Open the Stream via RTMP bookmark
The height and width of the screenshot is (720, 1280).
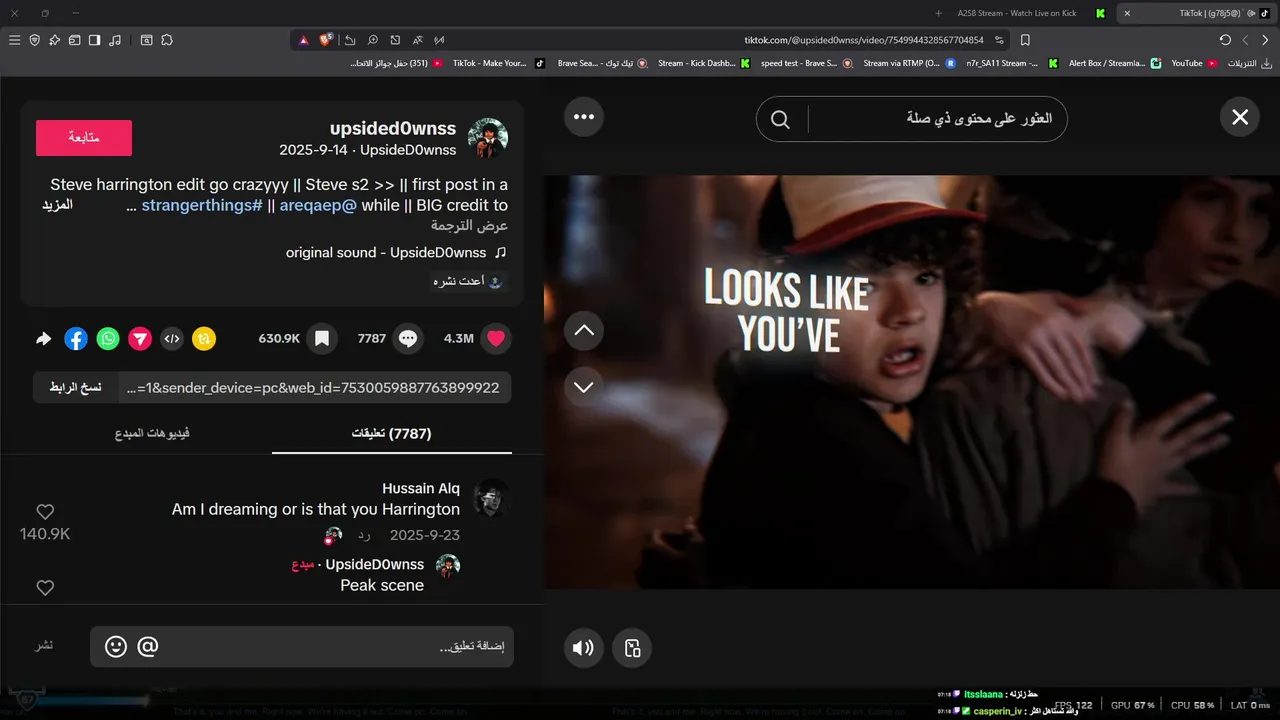point(909,63)
